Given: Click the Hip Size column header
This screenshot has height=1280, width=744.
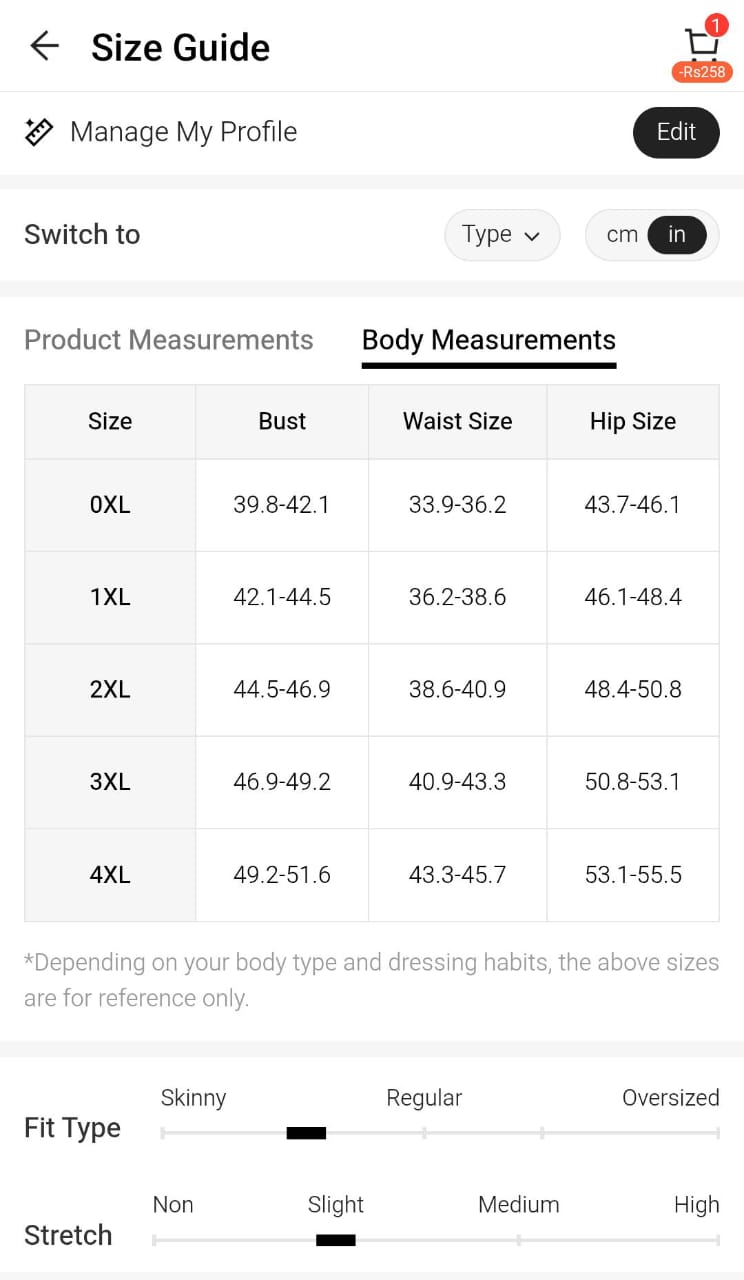Looking at the screenshot, I should pos(632,422).
